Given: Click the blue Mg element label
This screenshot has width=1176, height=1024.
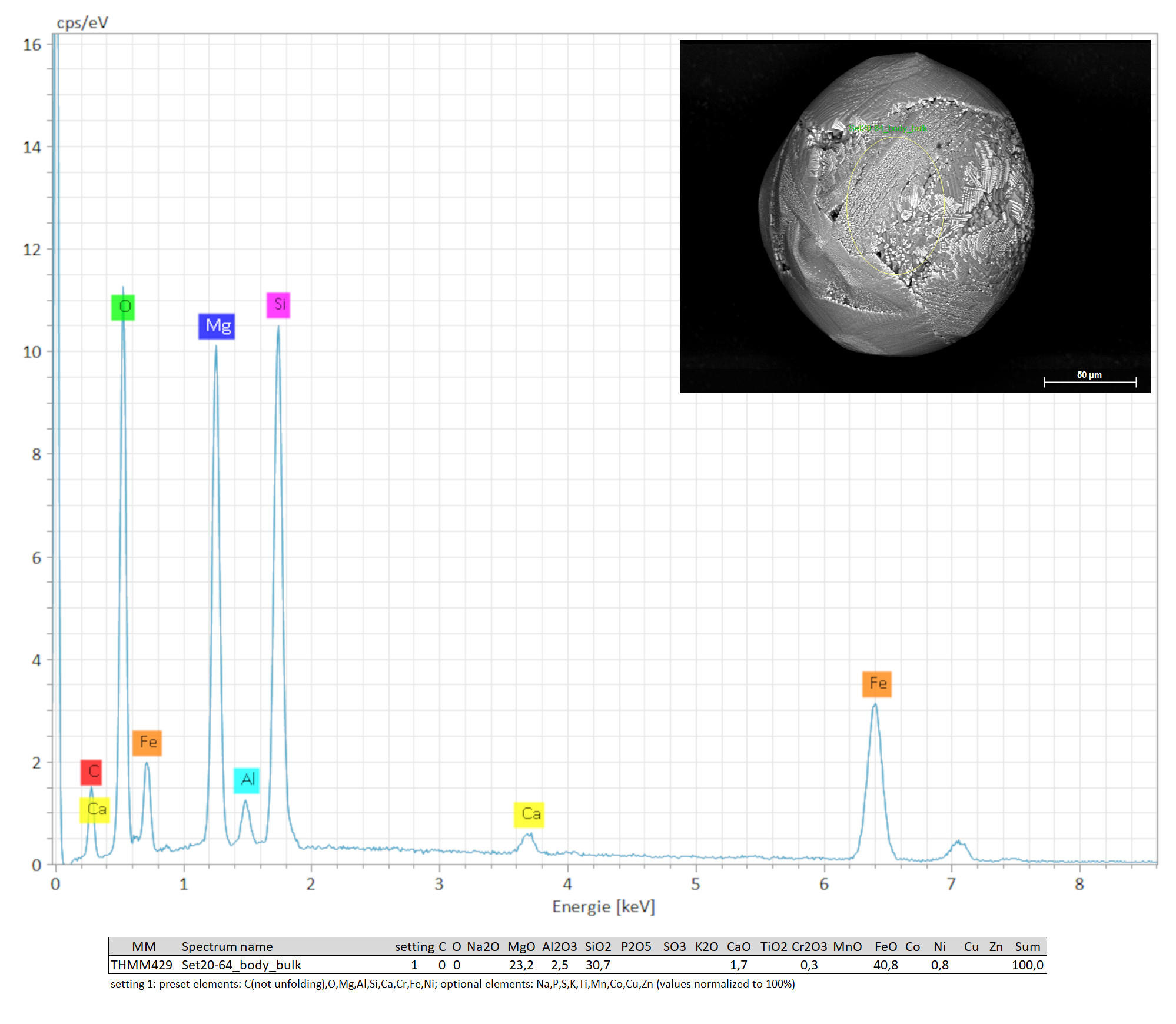Looking at the screenshot, I should pyautogui.click(x=217, y=326).
